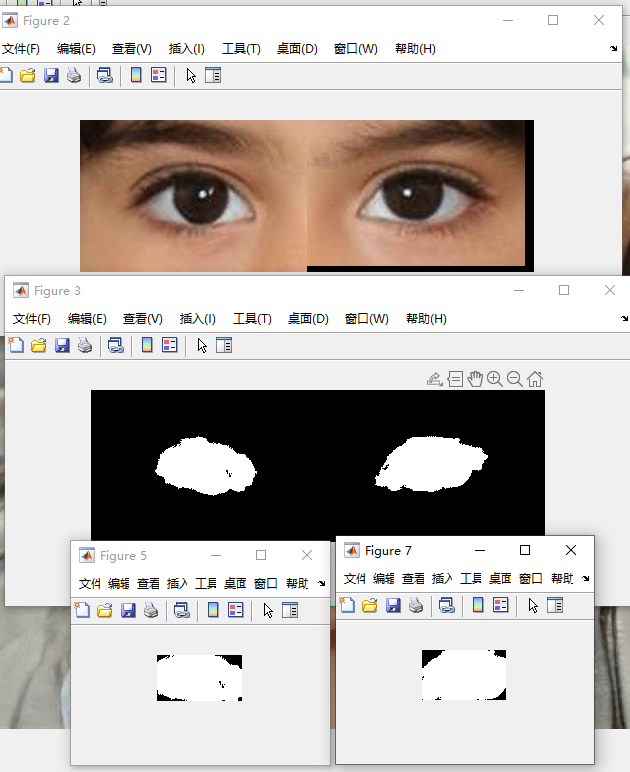Export axes icon above Figure 3 image

point(435,379)
